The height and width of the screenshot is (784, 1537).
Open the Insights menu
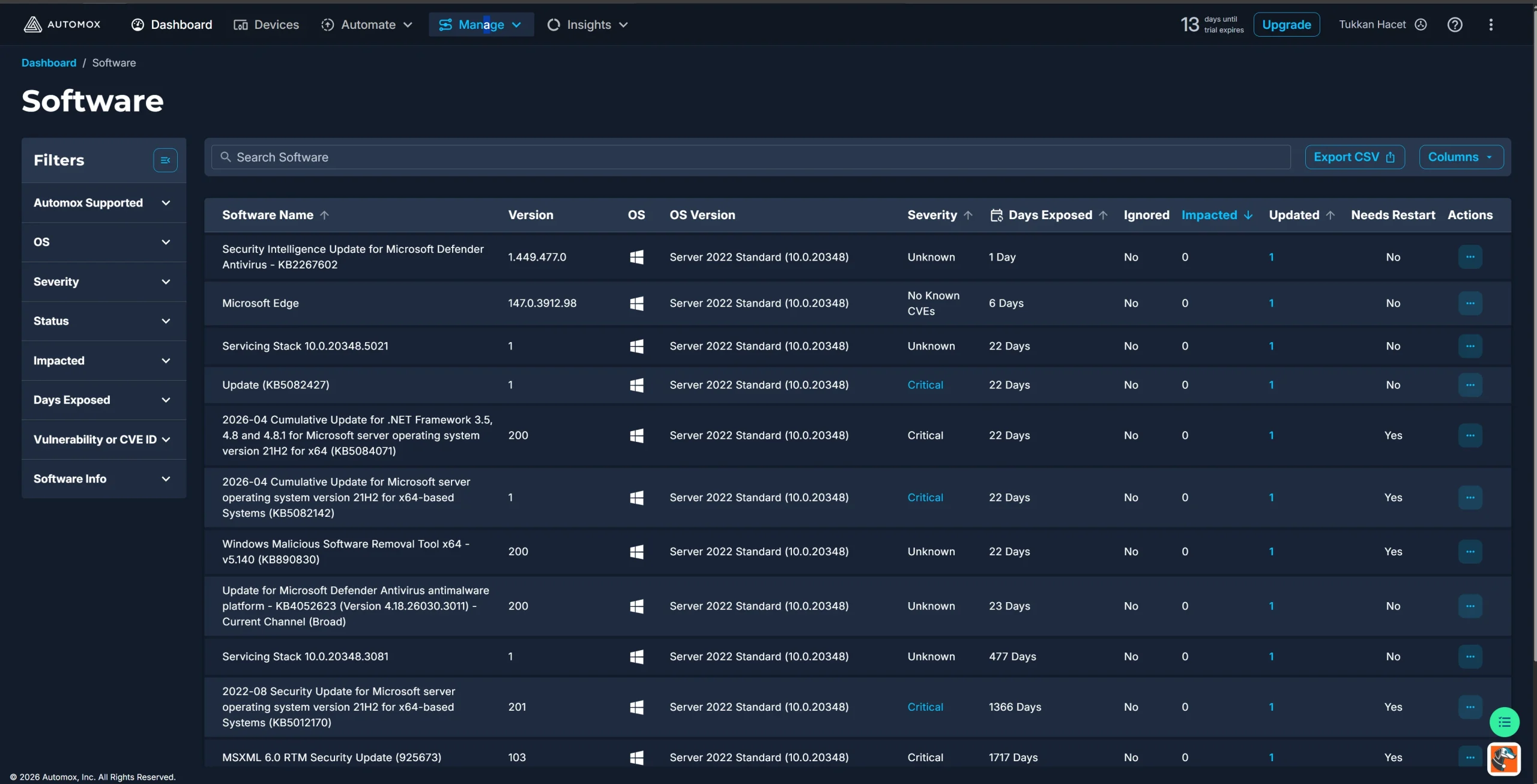588,25
